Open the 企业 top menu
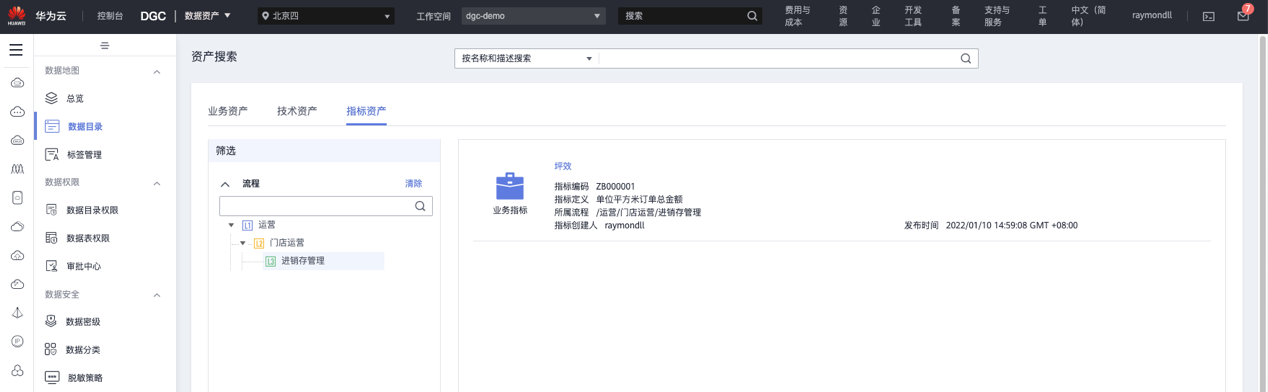1268x392 pixels. coord(876,16)
